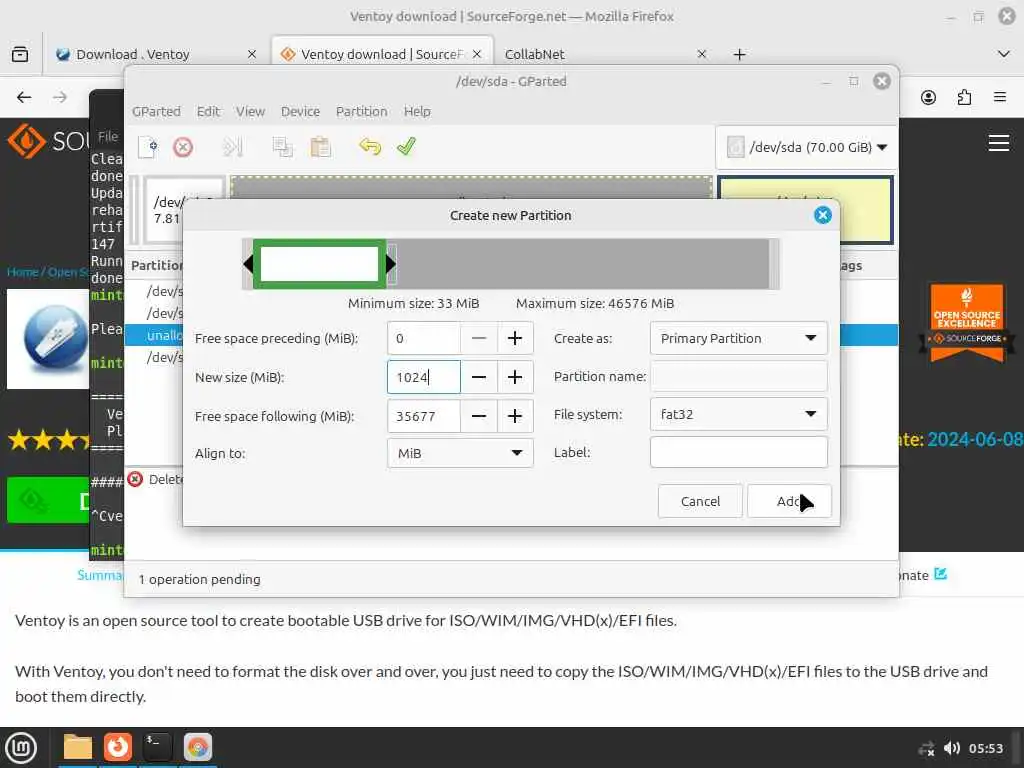The image size is (1024, 768).
Task: Click the GParted undo last operation icon
Action: pyautogui.click(x=370, y=147)
